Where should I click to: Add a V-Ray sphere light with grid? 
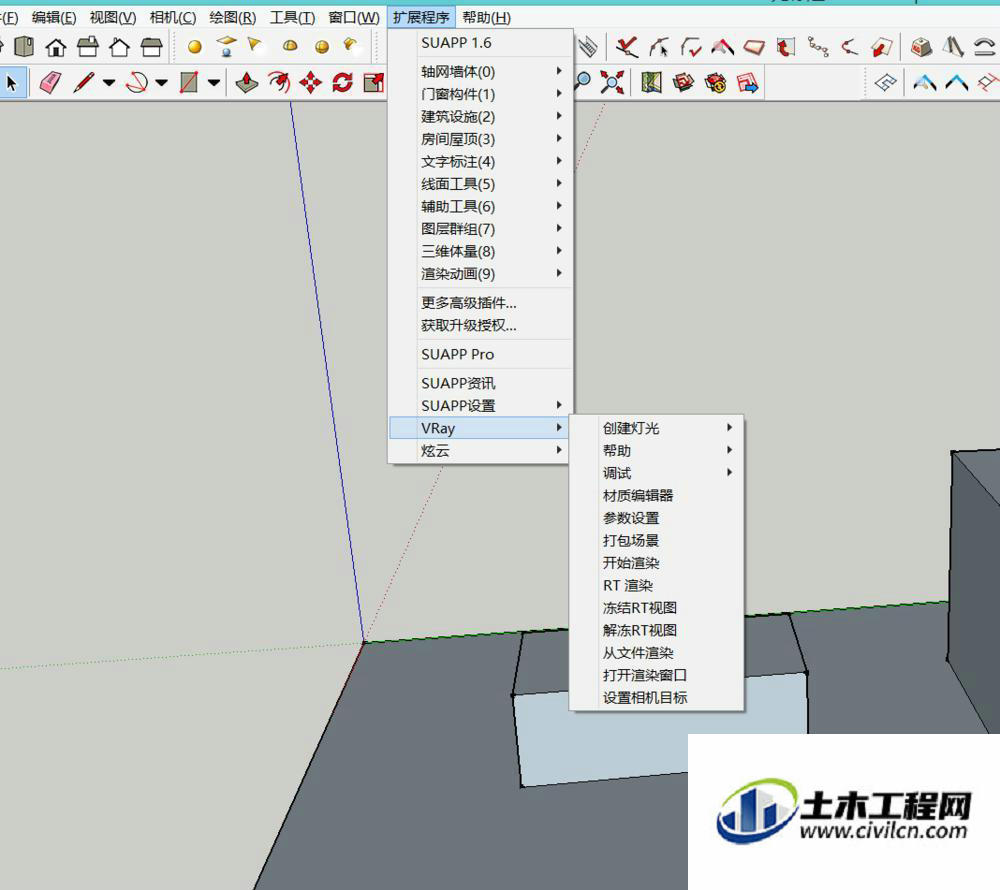coord(322,47)
